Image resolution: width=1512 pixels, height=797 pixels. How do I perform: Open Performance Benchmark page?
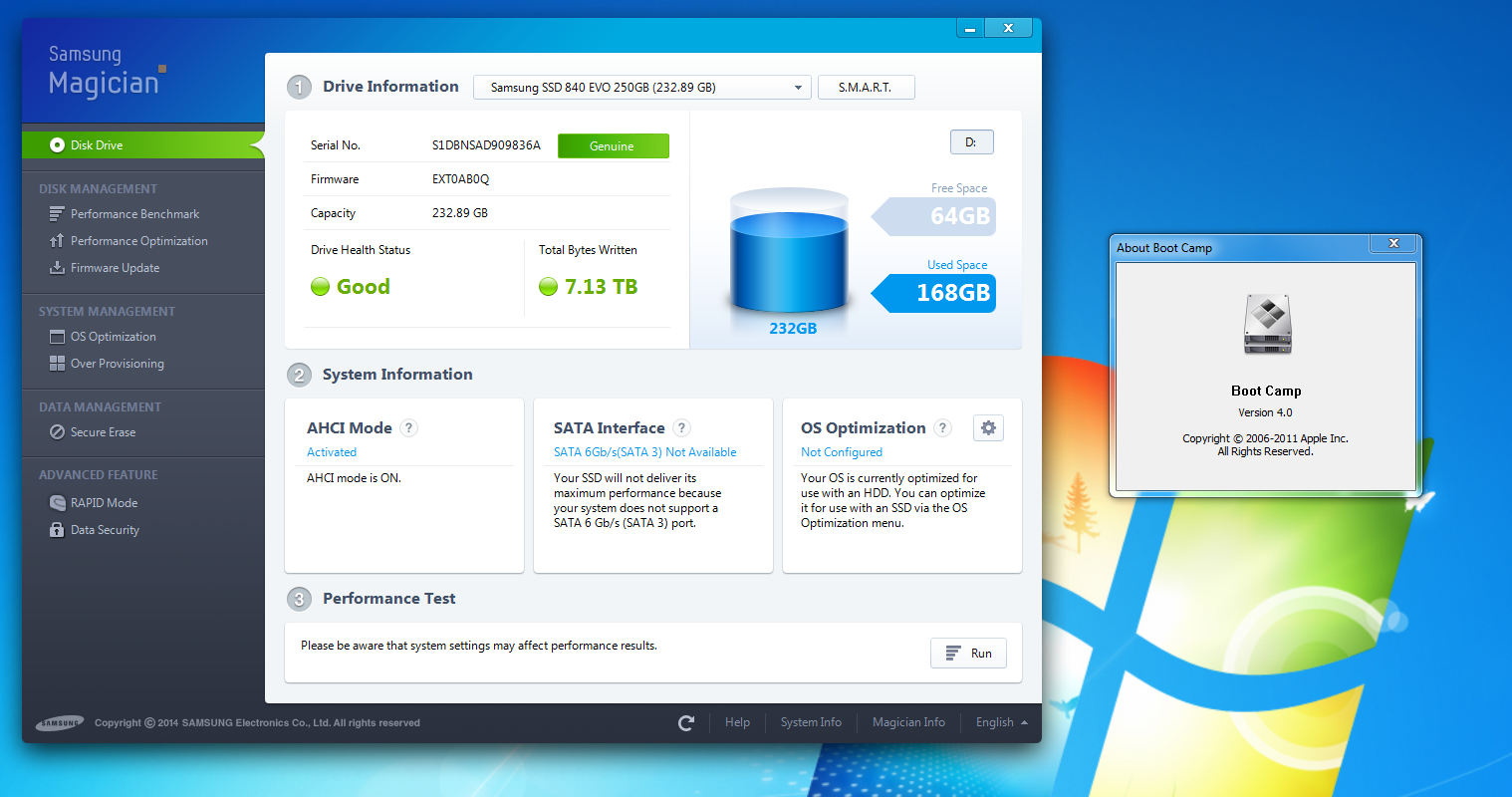134,214
